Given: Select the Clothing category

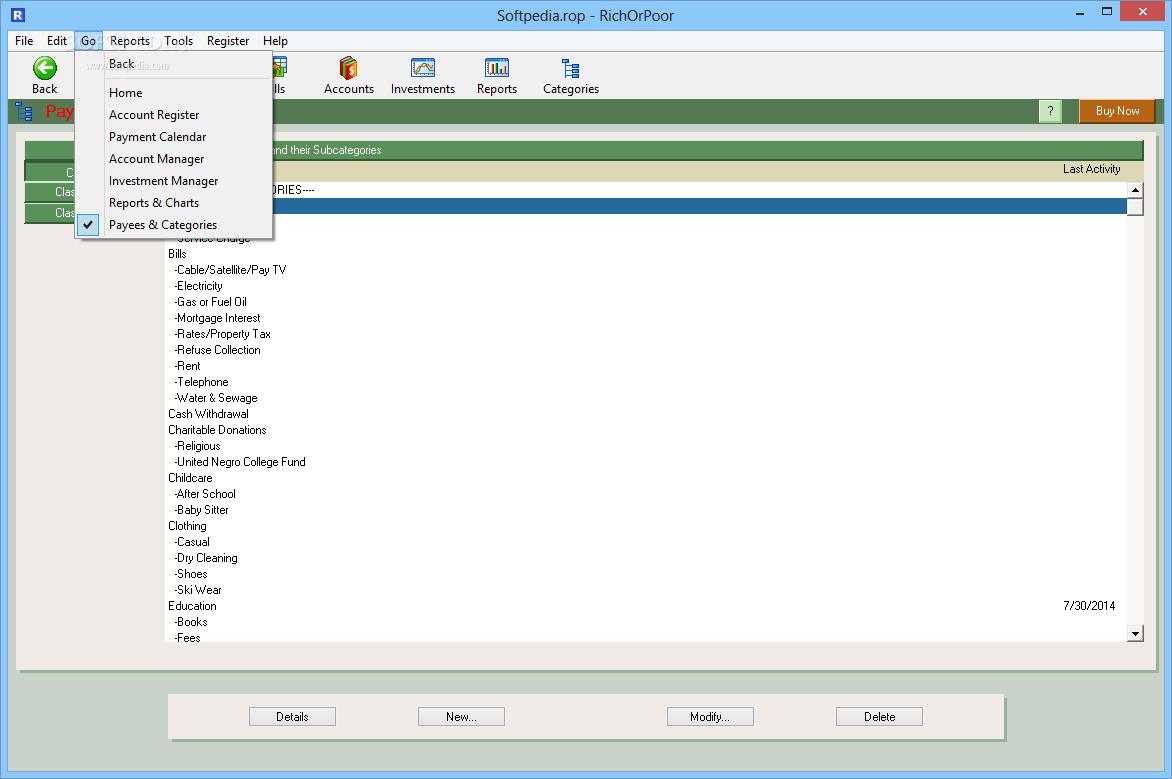Looking at the screenshot, I should click(x=187, y=526).
